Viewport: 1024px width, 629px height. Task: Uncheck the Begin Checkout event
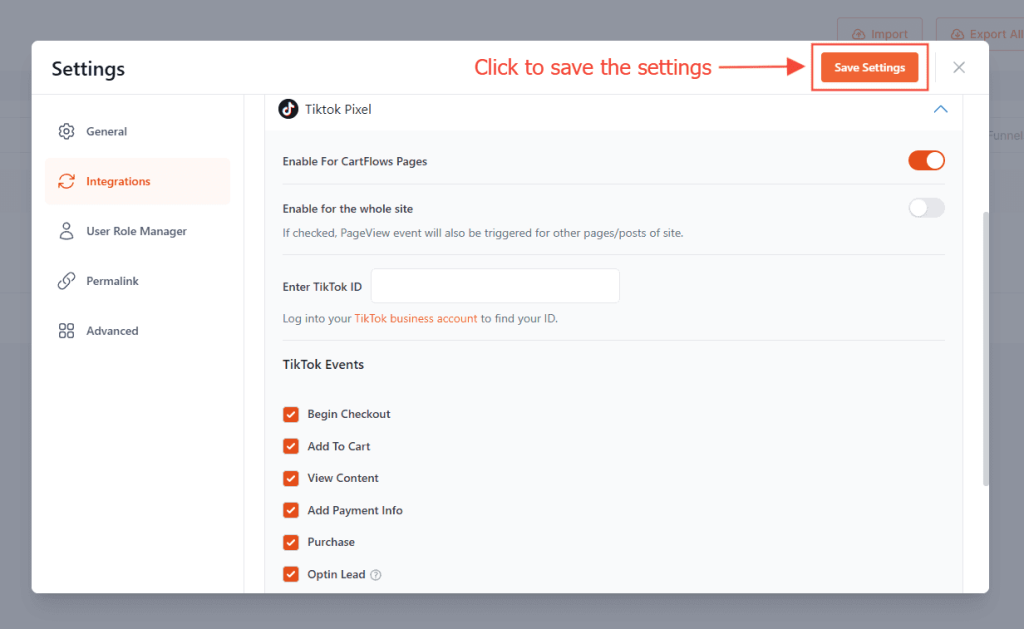291,414
